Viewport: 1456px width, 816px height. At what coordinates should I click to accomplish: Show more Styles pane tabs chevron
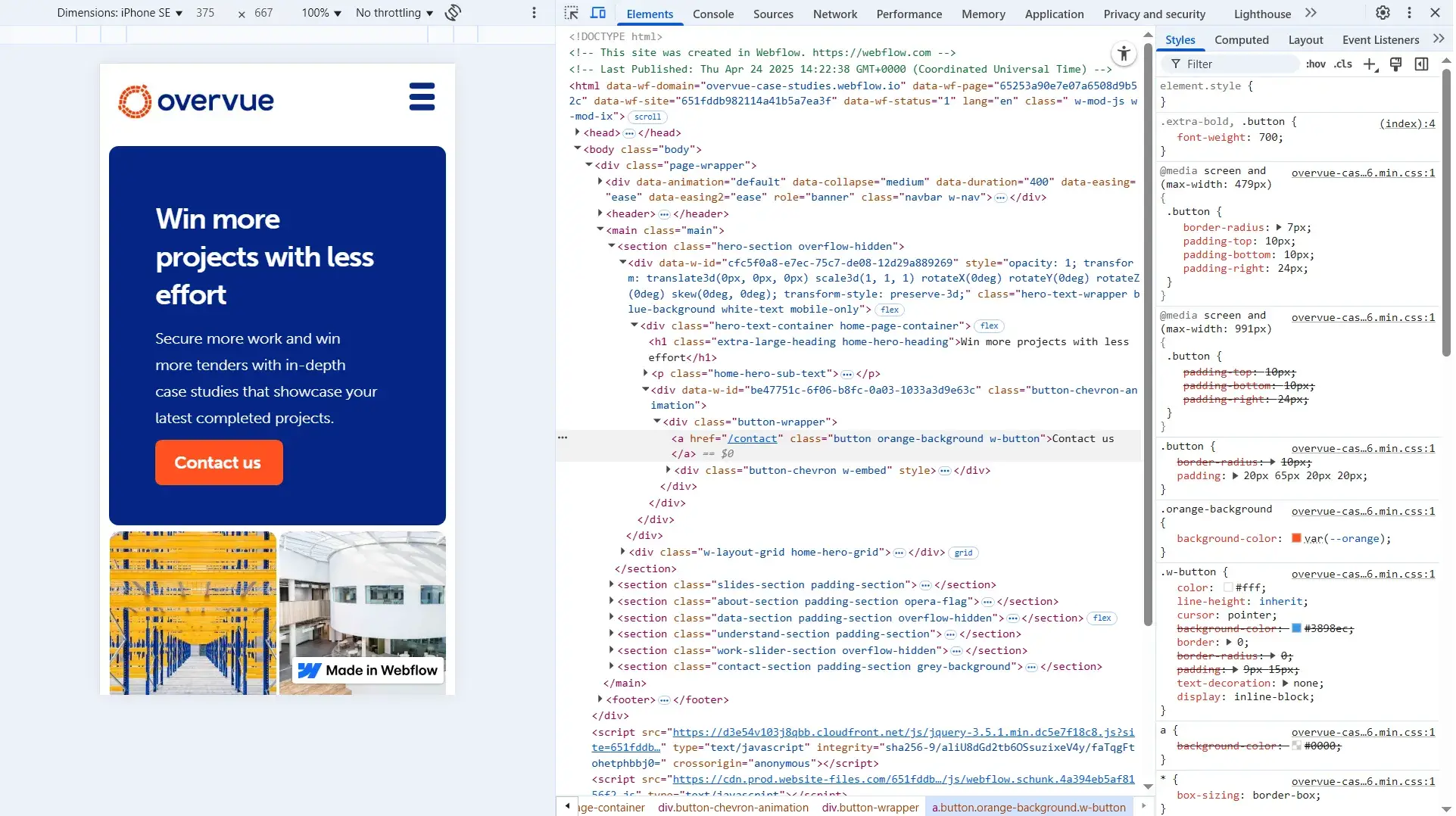pyautogui.click(x=1439, y=39)
